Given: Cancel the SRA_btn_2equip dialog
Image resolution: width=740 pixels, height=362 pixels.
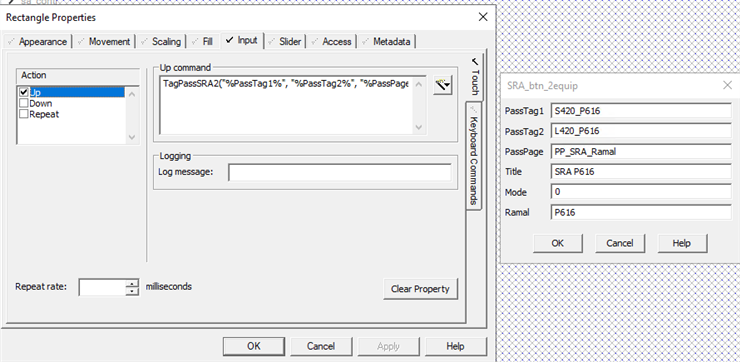Looking at the screenshot, I should coord(620,243).
